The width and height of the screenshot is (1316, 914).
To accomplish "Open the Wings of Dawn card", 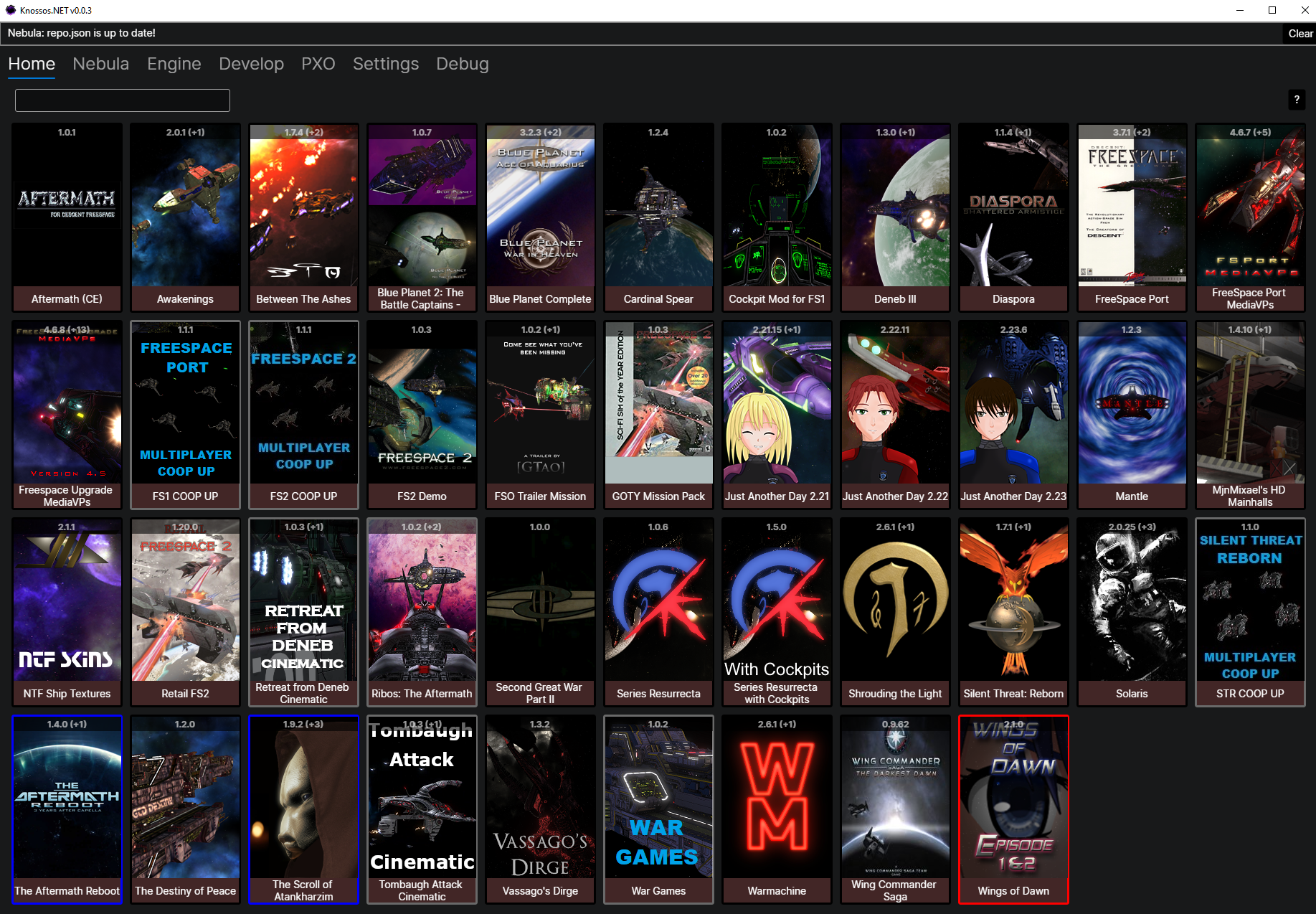I will point(1013,809).
